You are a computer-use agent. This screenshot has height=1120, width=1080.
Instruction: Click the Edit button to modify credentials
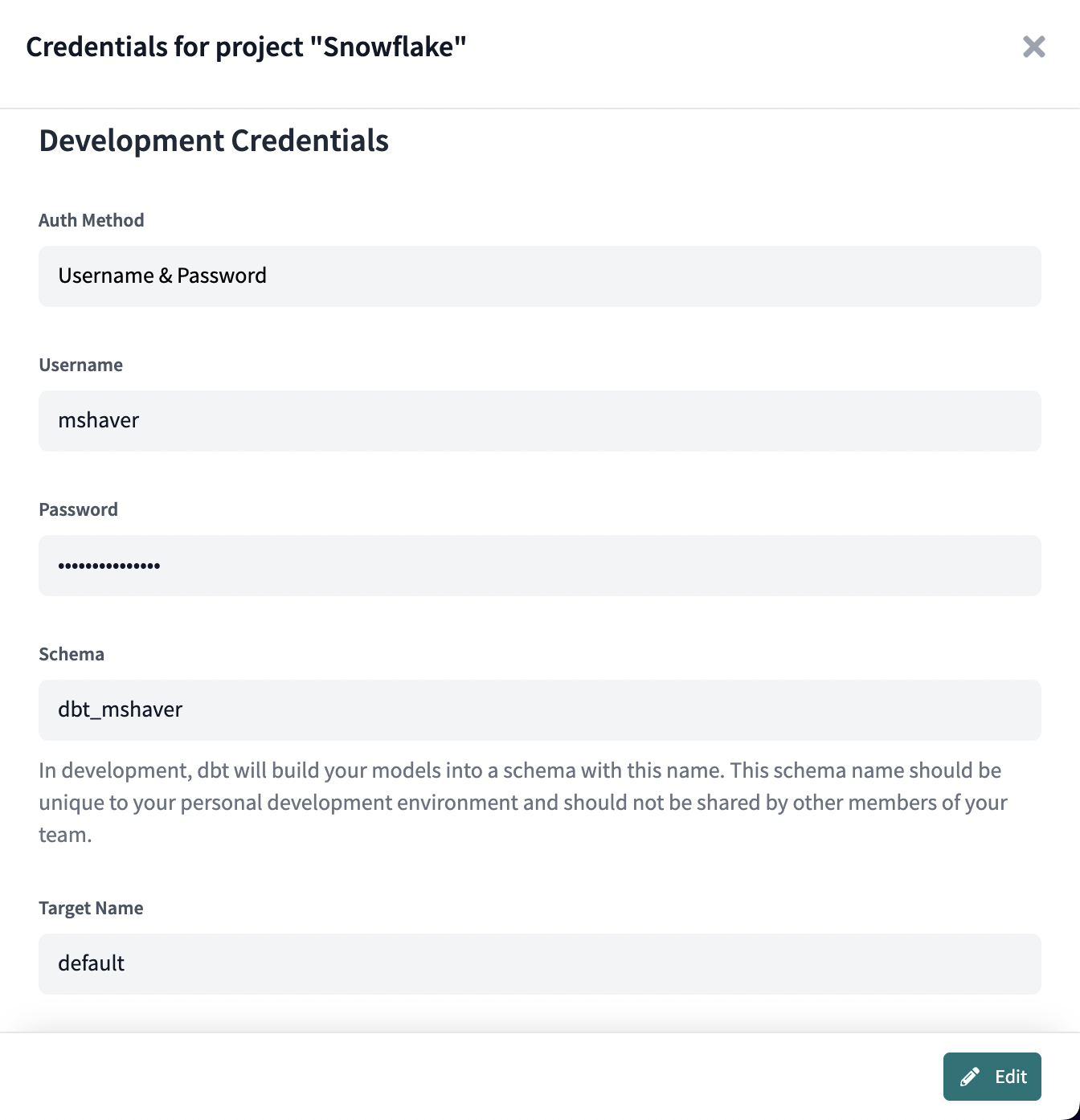pyautogui.click(x=992, y=1076)
